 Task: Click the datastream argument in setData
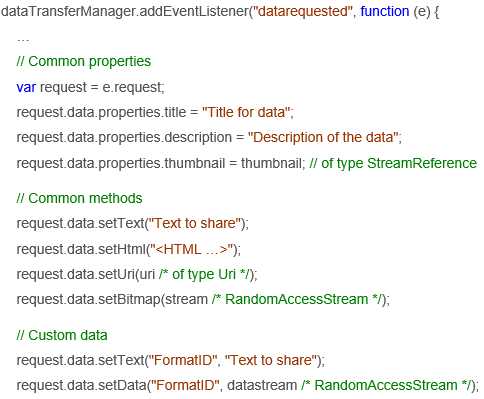coord(262,386)
